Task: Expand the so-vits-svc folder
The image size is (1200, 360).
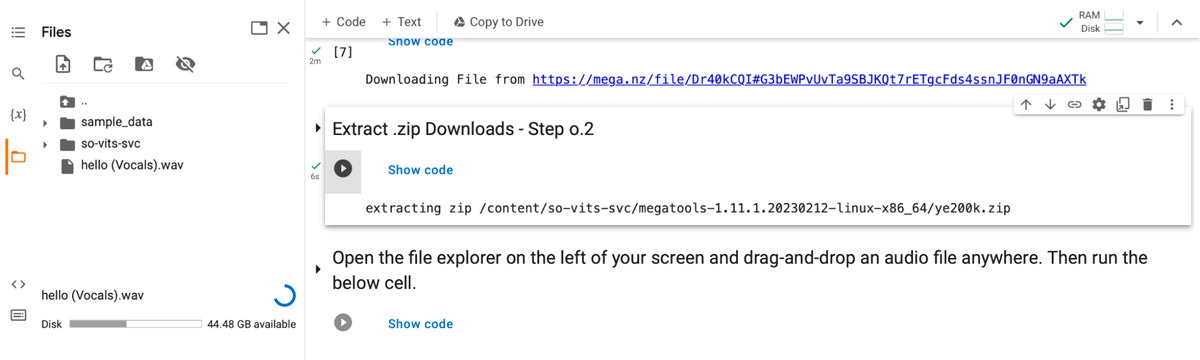Action: [45, 144]
